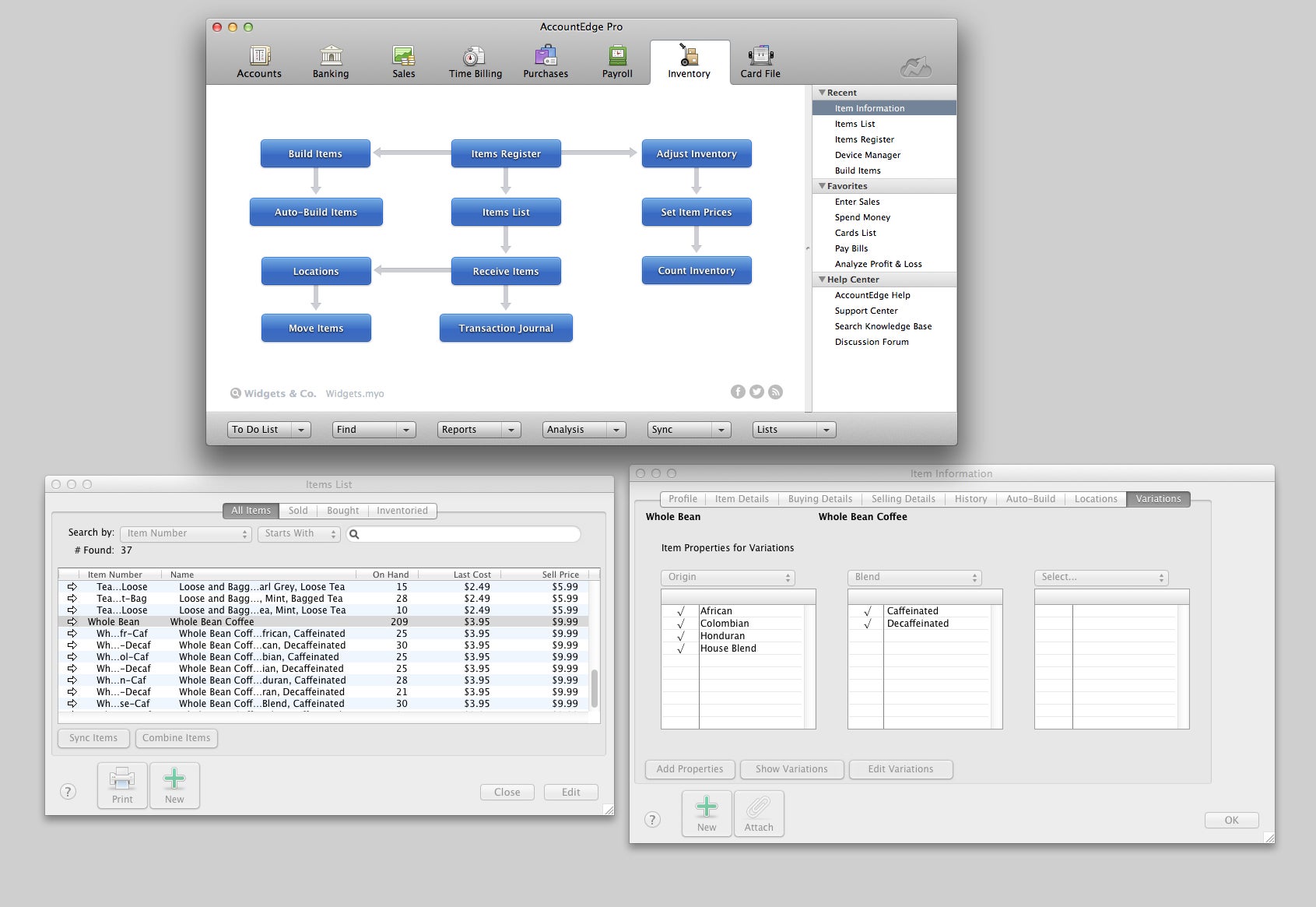Switch to the Buying Details tab
The image size is (1316, 907).
coord(820,499)
